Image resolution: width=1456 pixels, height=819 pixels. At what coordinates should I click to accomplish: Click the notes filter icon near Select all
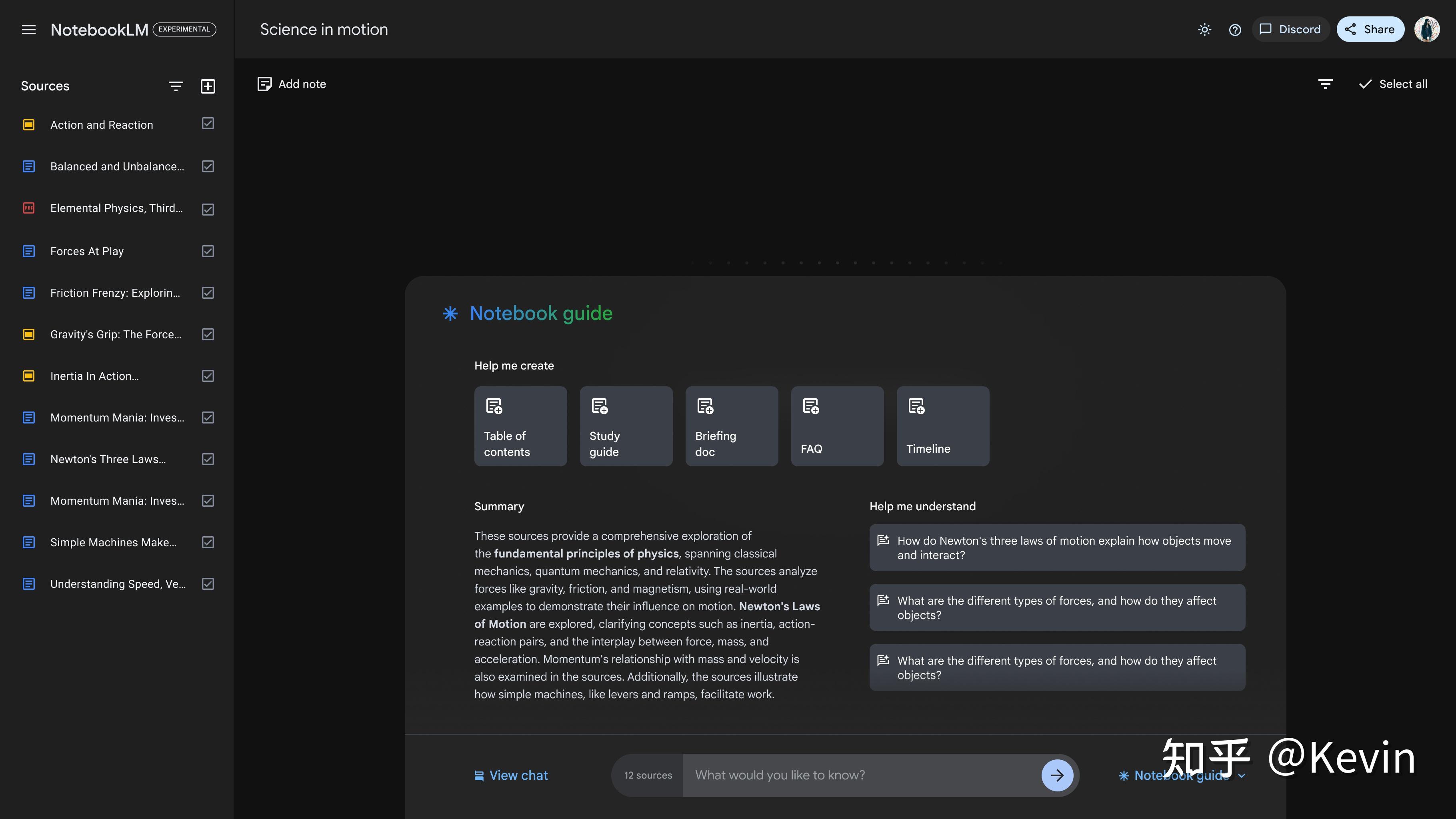point(1326,84)
